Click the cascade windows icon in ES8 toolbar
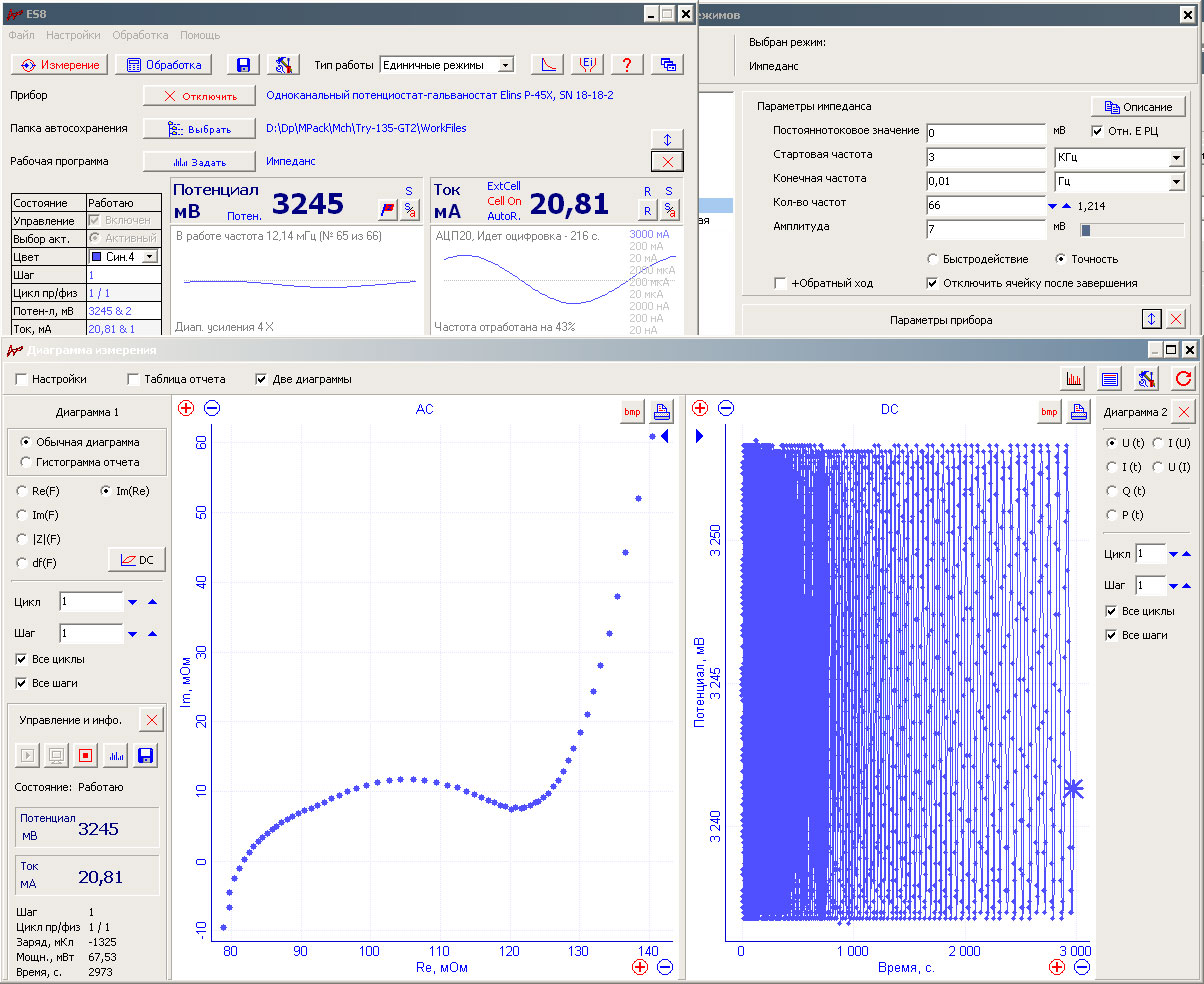Image resolution: width=1204 pixels, height=984 pixels. click(x=667, y=65)
